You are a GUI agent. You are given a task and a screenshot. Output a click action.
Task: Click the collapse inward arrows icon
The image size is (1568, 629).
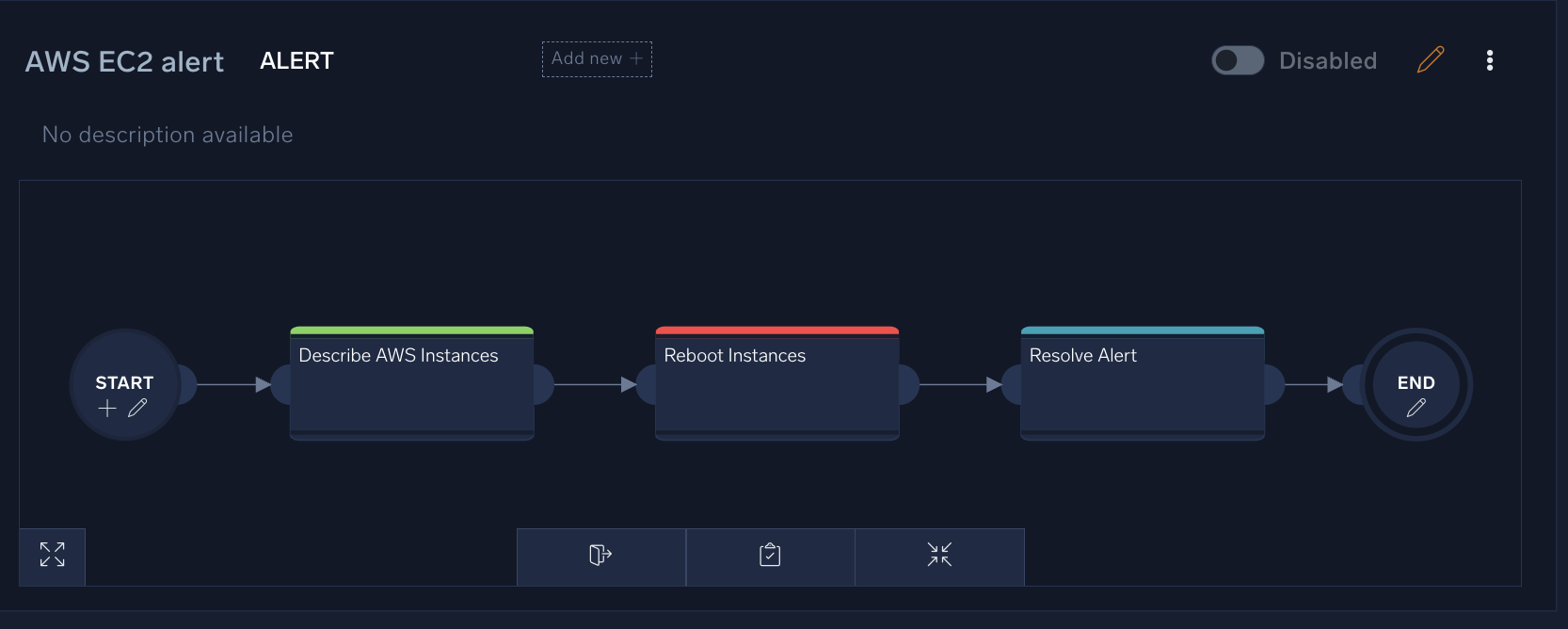(x=939, y=556)
